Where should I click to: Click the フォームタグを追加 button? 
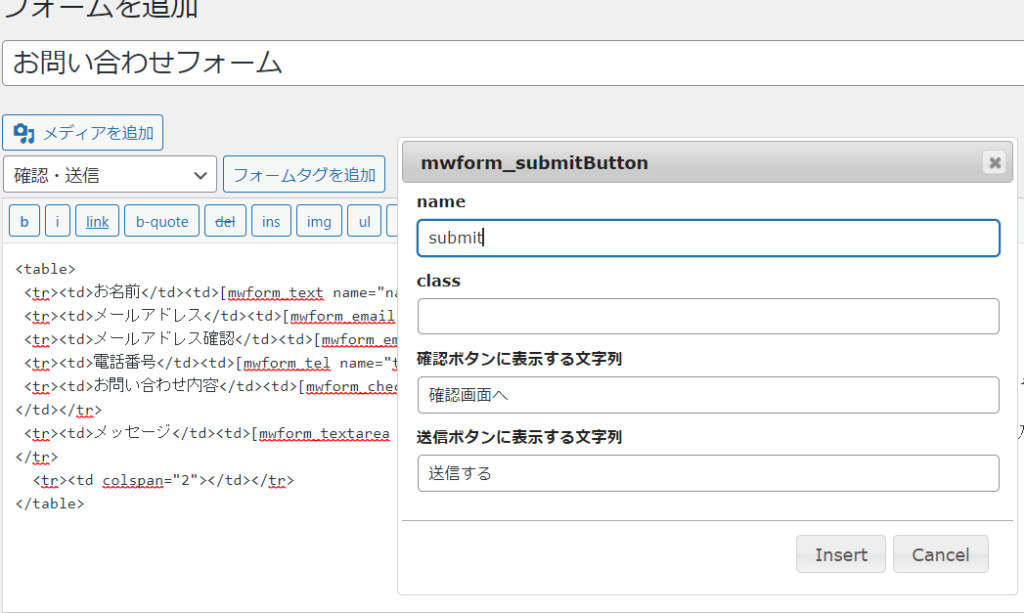[304, 174]
